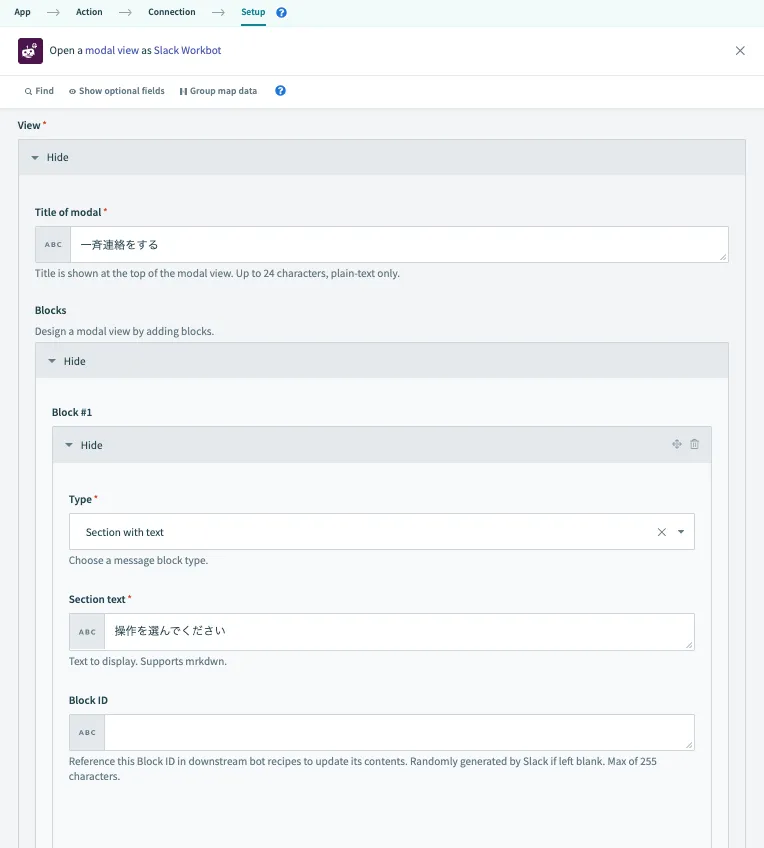
Task: Click the move handle icon on Block #1
Action: click(x=677, y=445)
